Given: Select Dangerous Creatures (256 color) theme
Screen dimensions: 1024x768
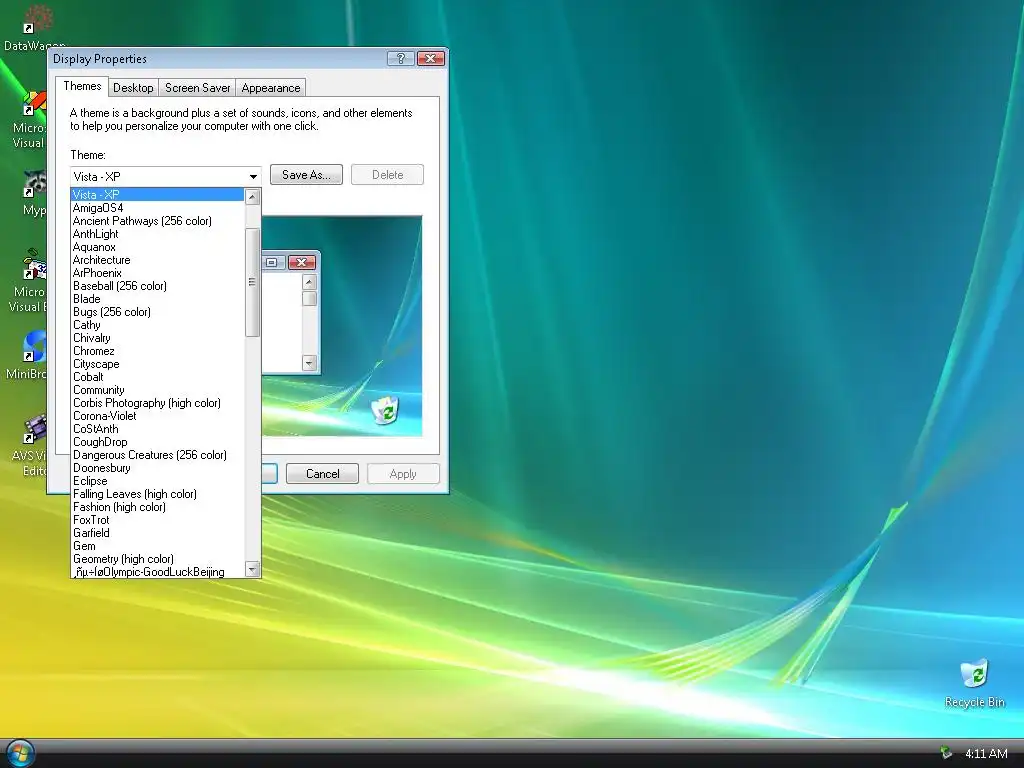Looking at the screenshot, I should pyautogui.click(x=157, y=455).
